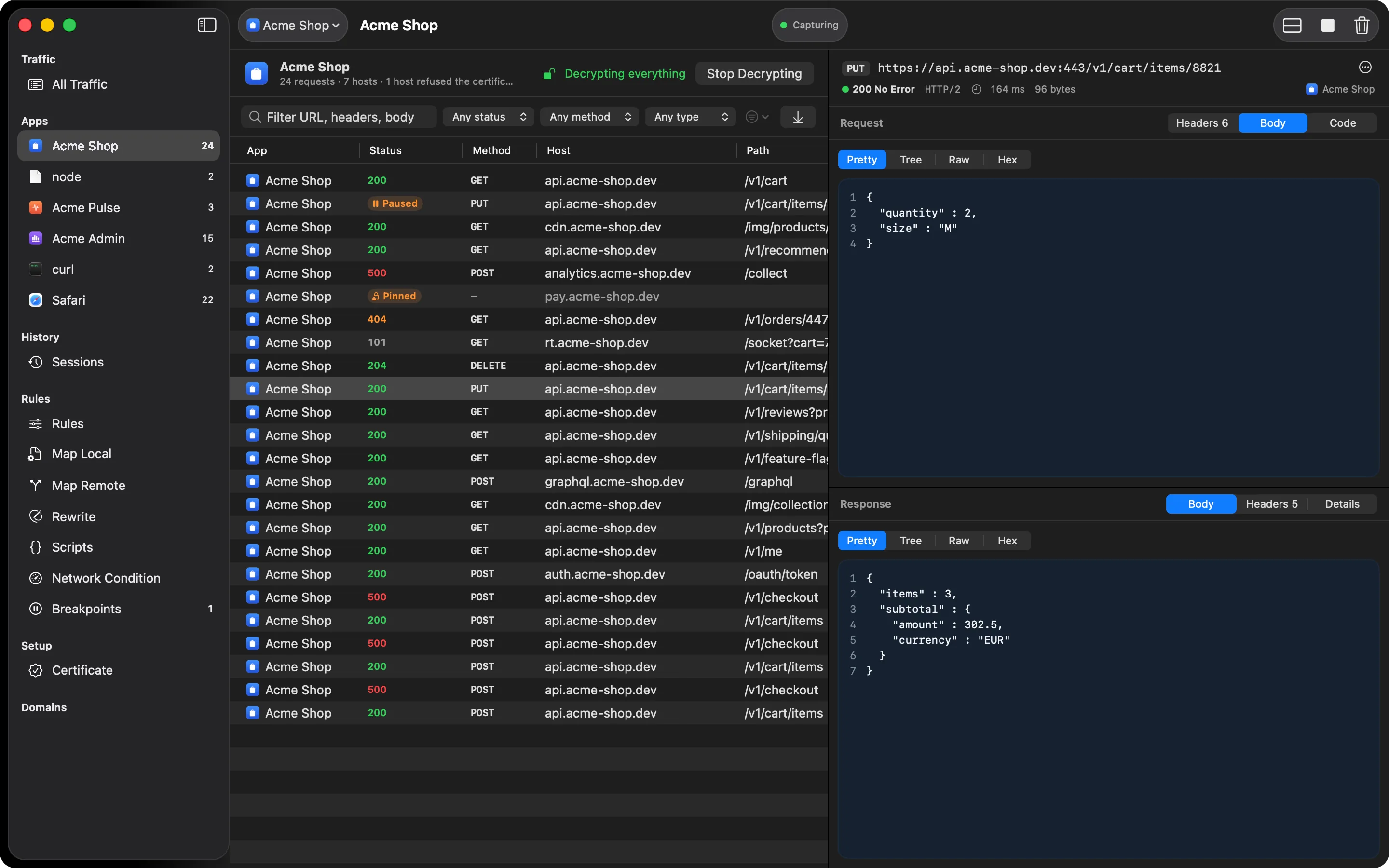The width and height of the screenshot is (1389, 868).
Task: Open the filter options circle icon
Action: coord(757,117)
